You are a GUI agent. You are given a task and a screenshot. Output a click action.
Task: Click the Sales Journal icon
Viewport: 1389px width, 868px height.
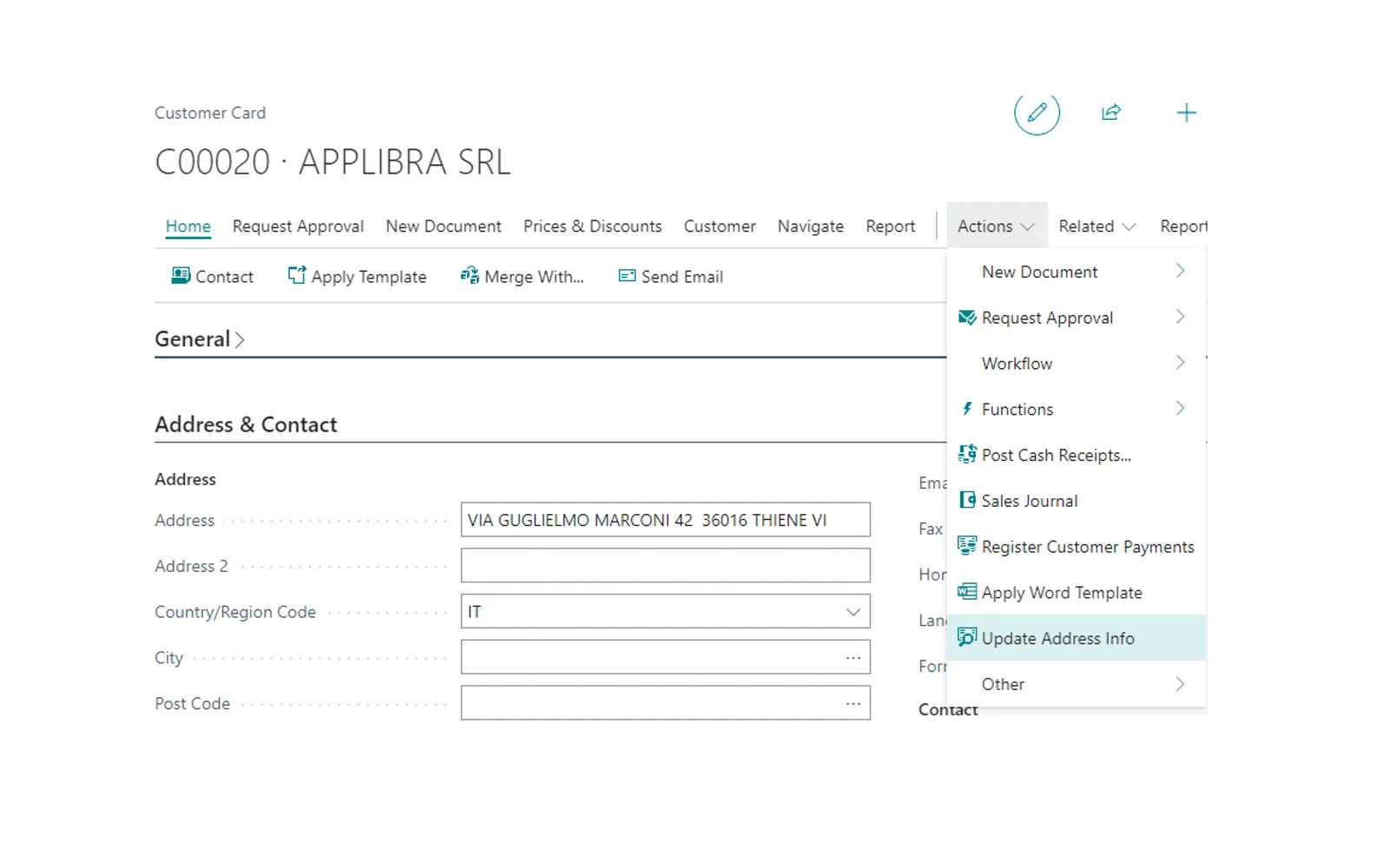coord(967,500)
